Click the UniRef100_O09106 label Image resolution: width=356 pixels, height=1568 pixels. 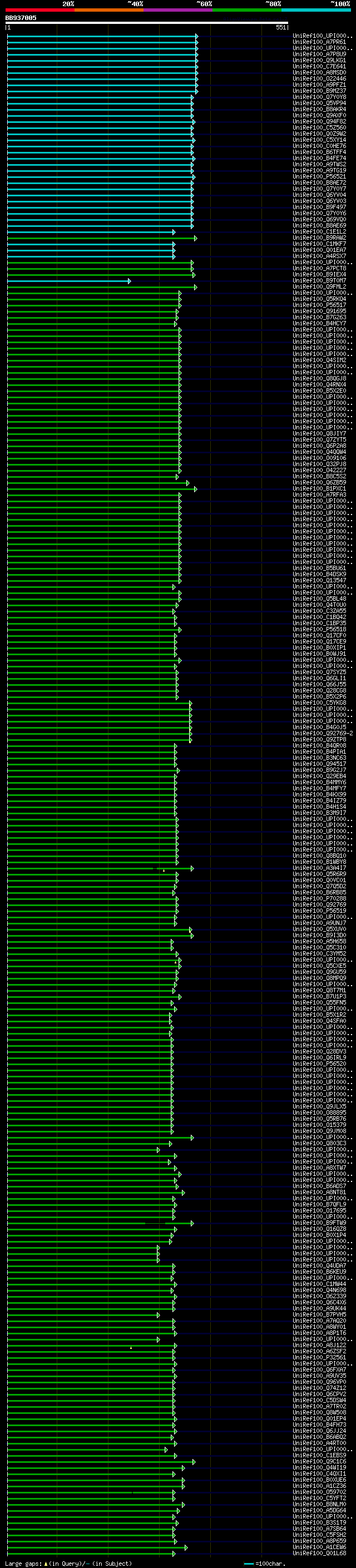coord(319,458)
